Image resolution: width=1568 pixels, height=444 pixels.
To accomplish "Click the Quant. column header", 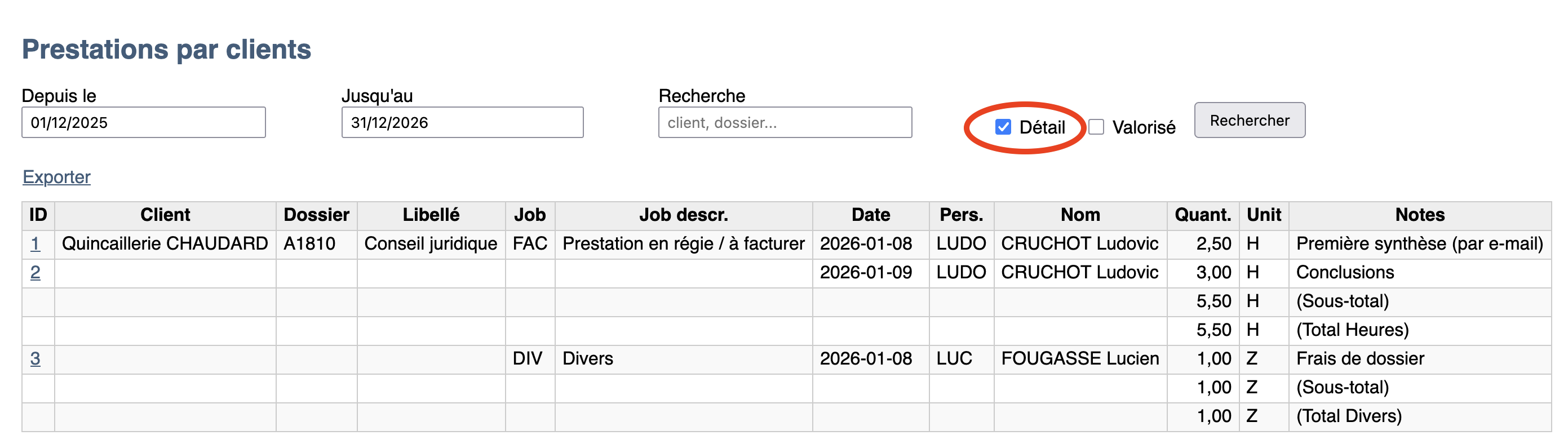I will click(x=1202, y=215).
